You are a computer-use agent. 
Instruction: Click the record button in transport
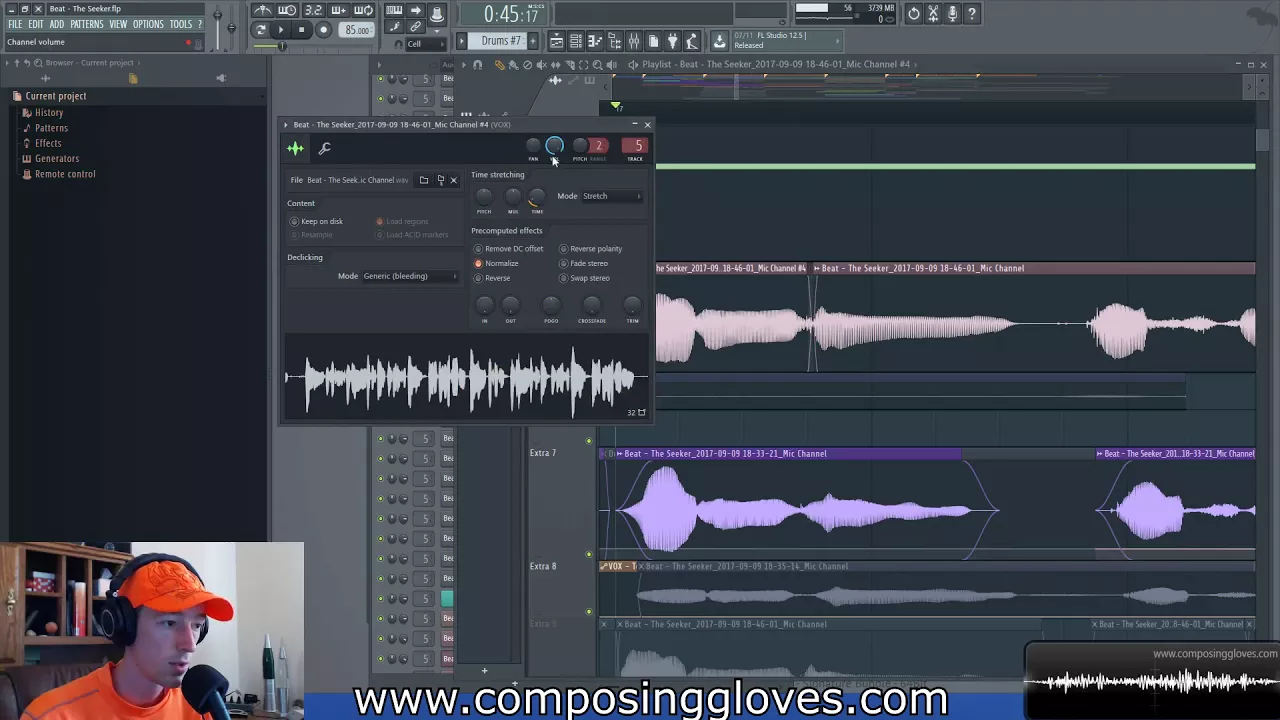pyautogui.click(x=324, y=29)
